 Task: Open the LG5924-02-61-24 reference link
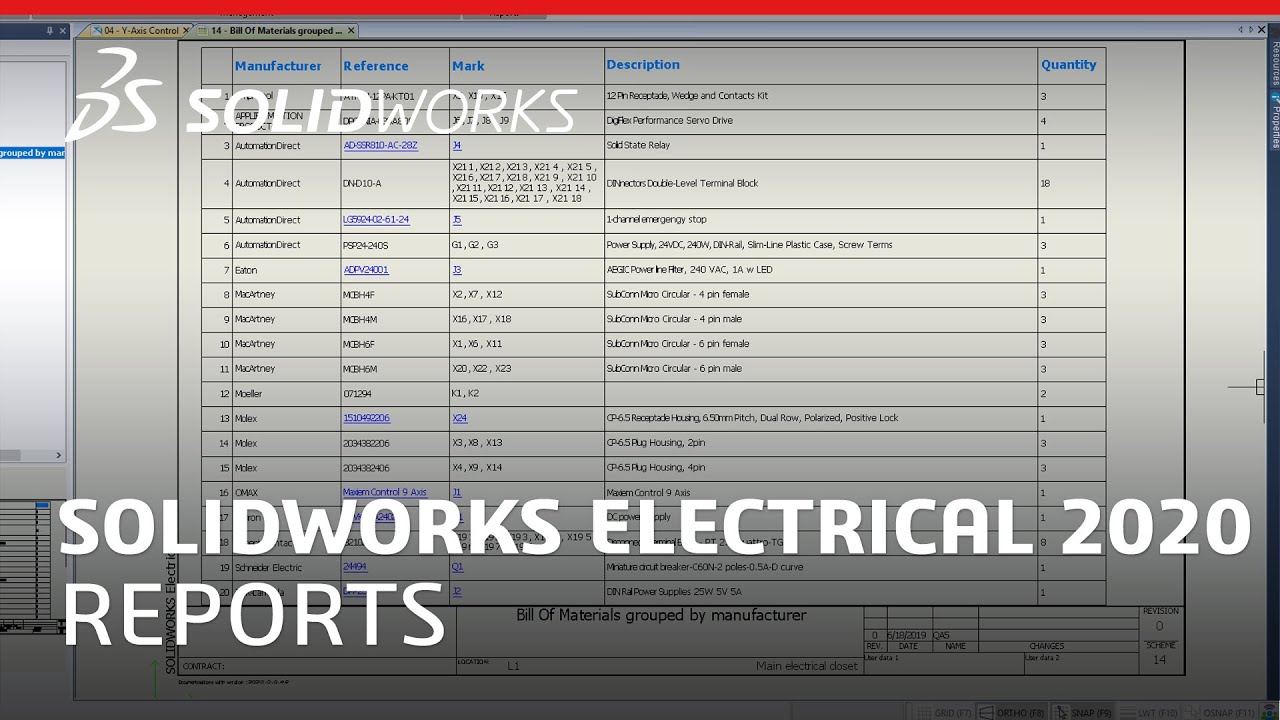(376, 220)
